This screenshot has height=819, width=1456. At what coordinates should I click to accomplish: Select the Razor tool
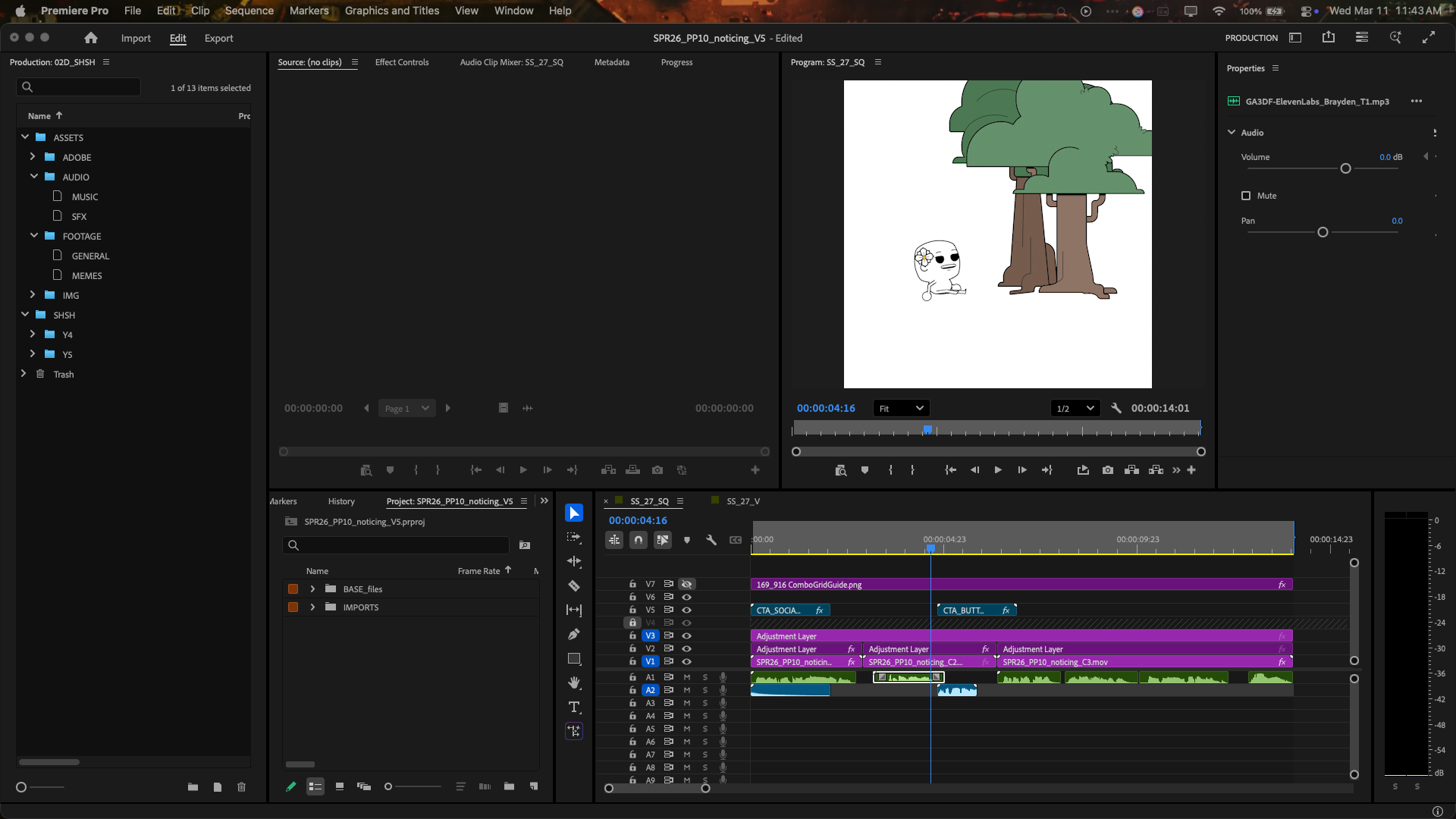[574, 585]
